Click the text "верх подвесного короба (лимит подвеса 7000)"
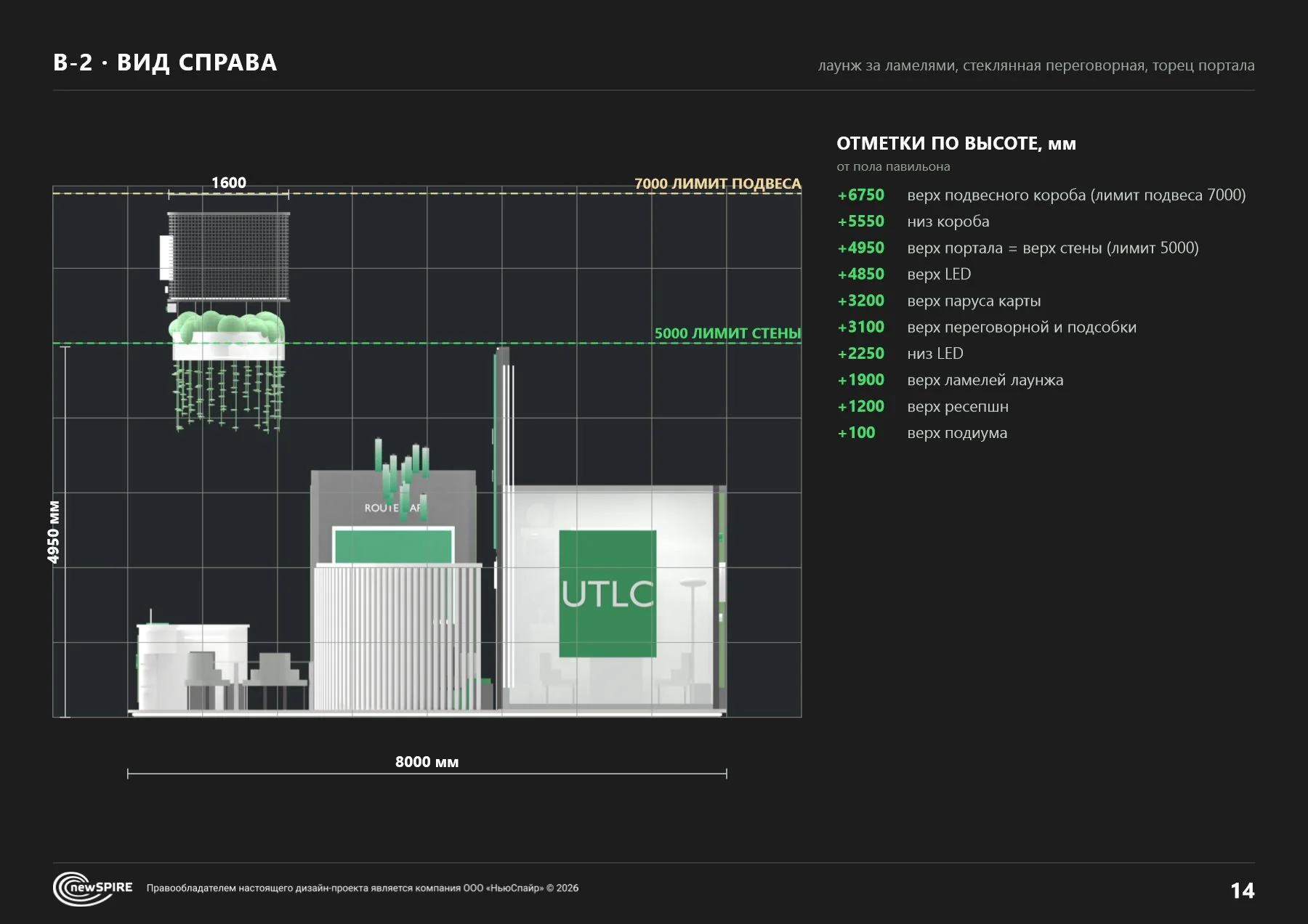The image size is (1308, 924). click(x=1076, y=195)
